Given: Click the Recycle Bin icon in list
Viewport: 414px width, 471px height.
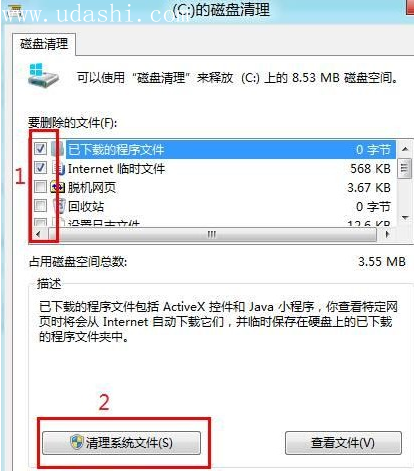Looking at the screenshot, I should [x=59, y=206].
